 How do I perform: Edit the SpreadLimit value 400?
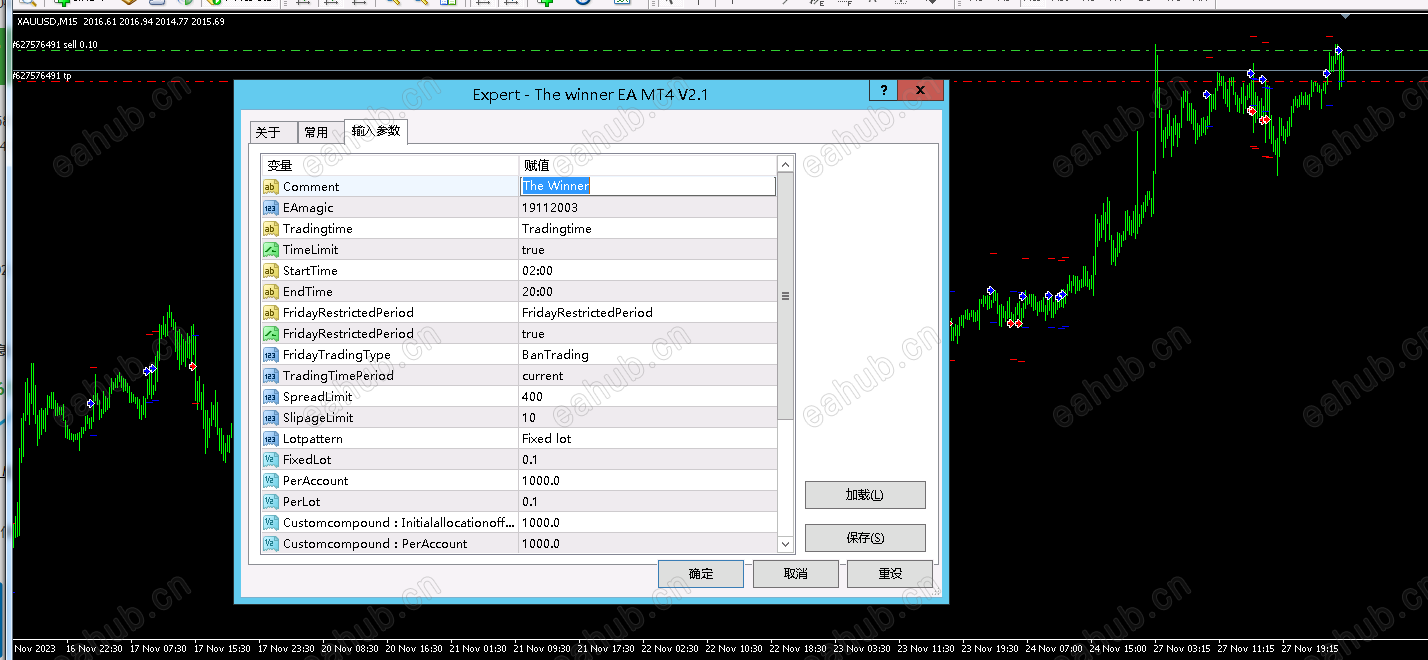pos(647,397)
